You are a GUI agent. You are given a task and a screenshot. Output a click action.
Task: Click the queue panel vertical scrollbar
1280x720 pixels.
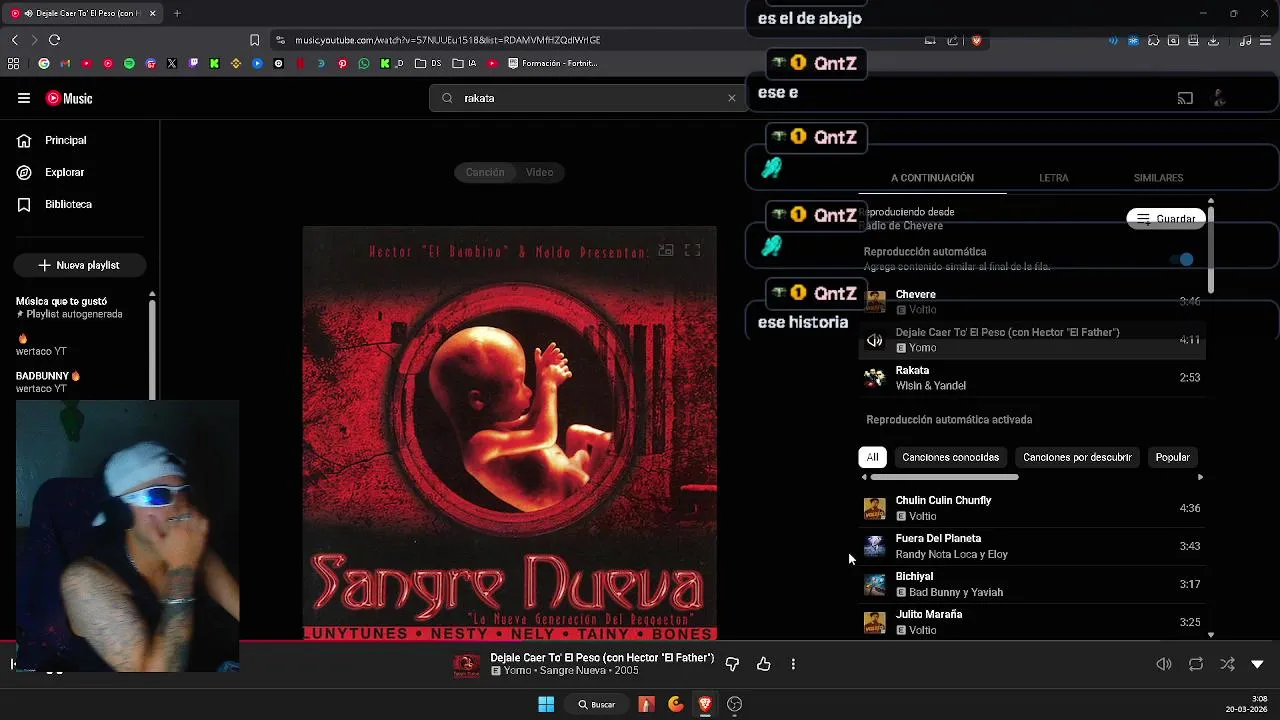(1211, 250)
